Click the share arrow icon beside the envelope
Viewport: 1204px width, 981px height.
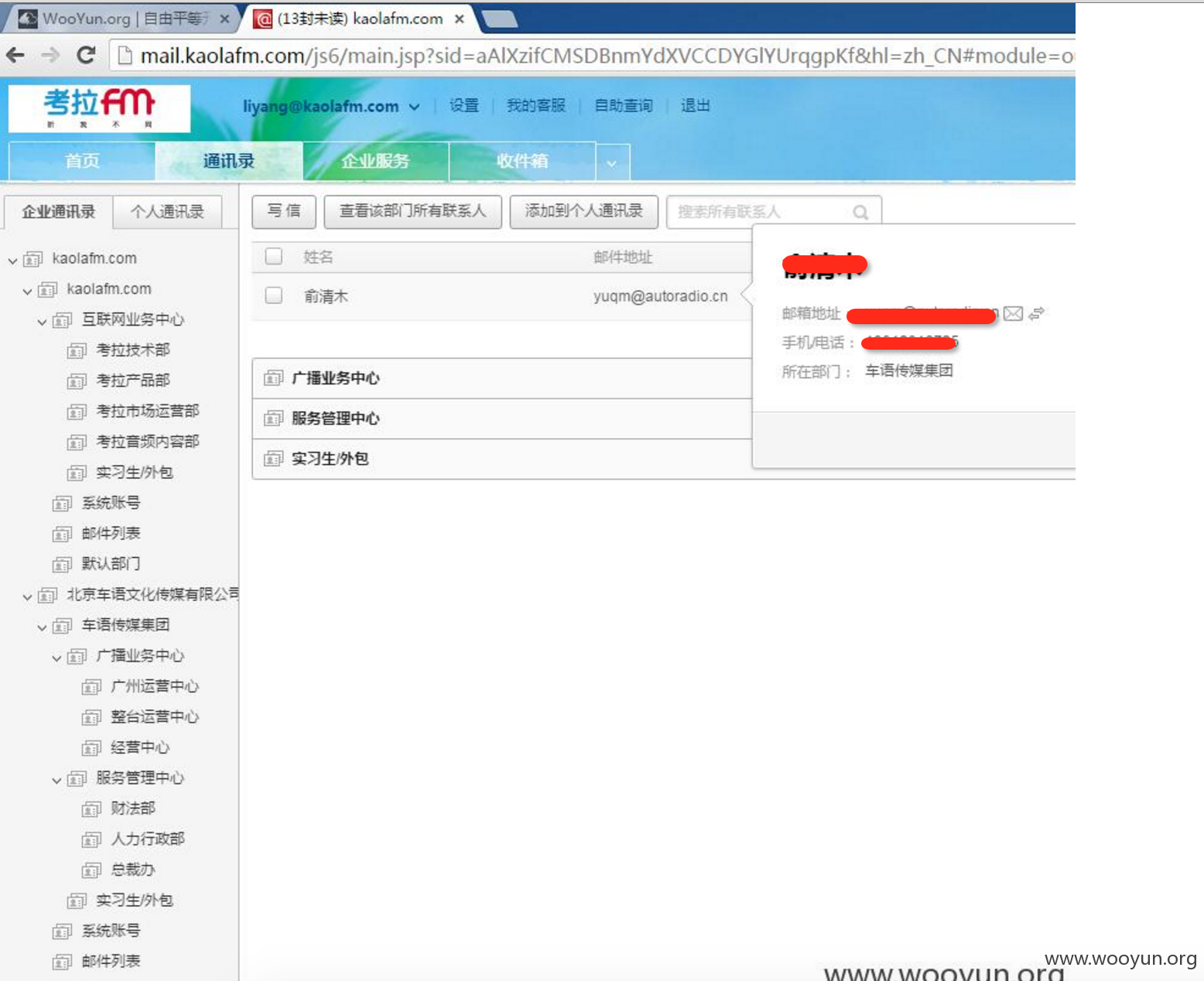[x=1037, y=313]
